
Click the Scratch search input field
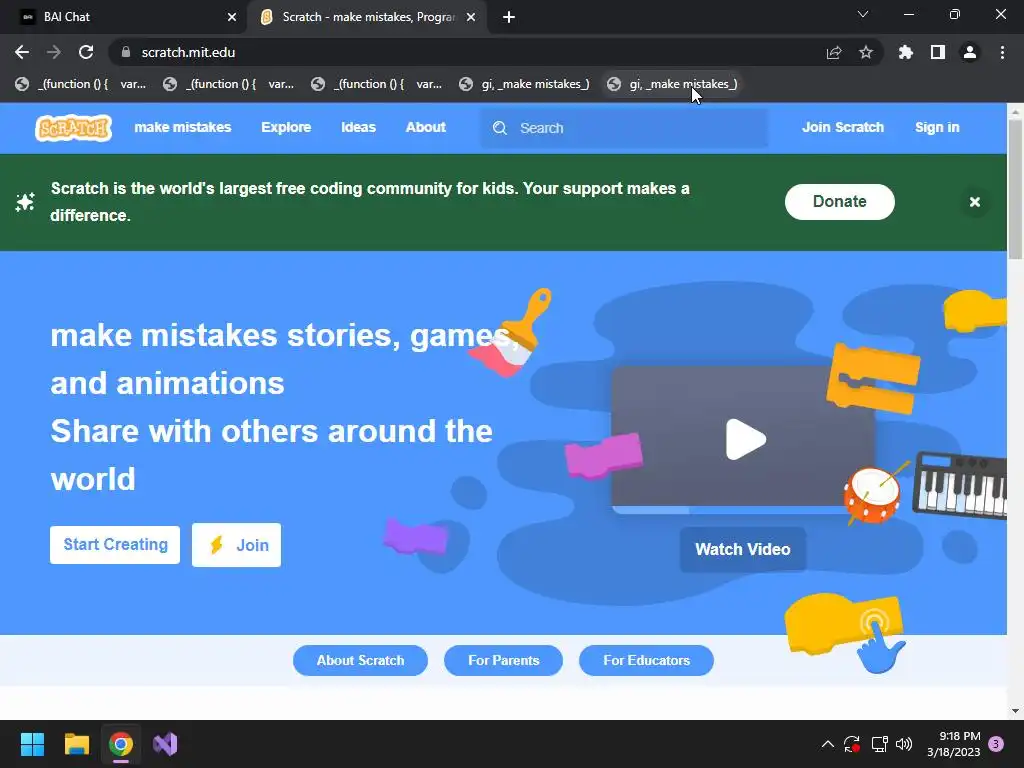(624, 128)
